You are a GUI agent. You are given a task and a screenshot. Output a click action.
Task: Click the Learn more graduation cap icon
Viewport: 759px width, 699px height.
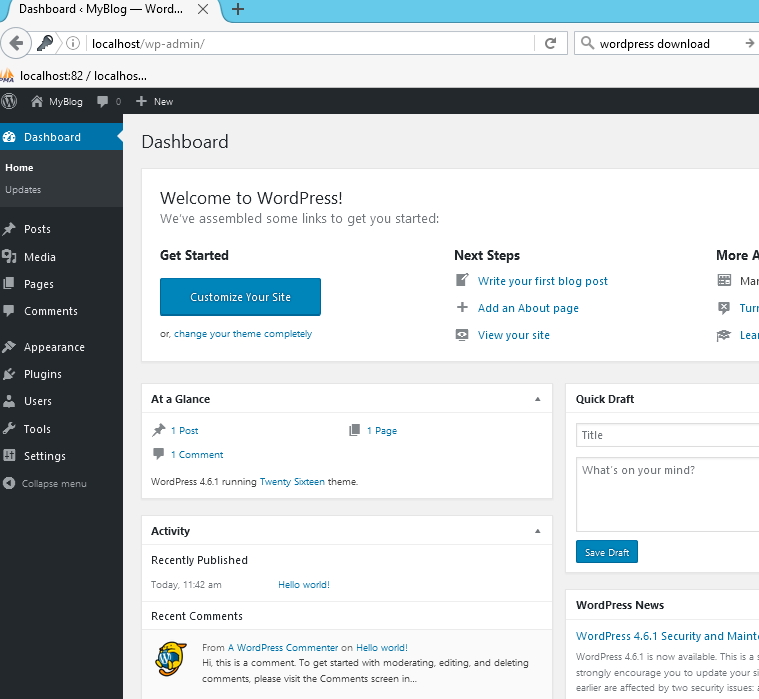(724, 335)
